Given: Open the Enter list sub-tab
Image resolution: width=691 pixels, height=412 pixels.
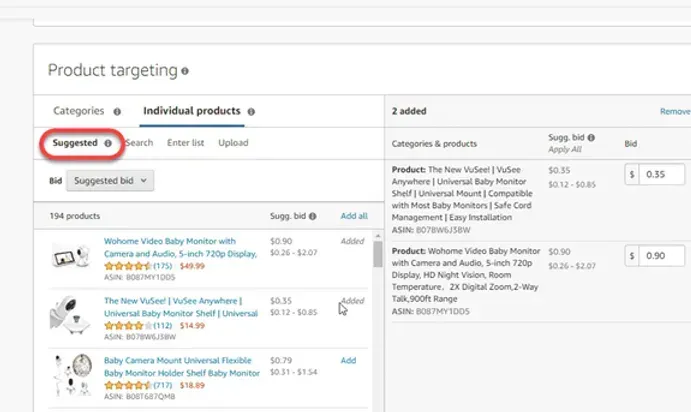Looking at the screenshot, I should click(x=186, y=143).
